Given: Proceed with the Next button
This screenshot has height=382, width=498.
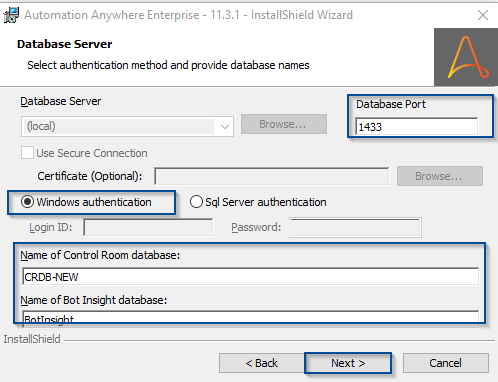Looking at the screenshot, I should pos(348,363).
